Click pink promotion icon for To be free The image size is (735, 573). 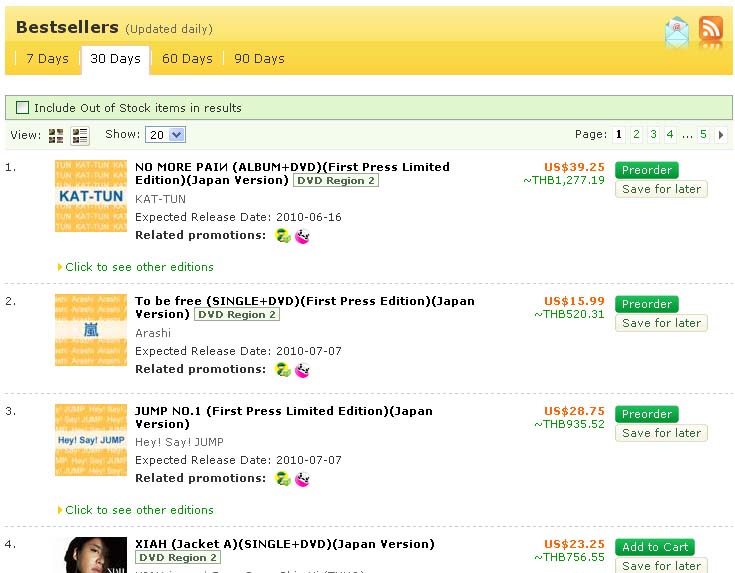[302, 370]
